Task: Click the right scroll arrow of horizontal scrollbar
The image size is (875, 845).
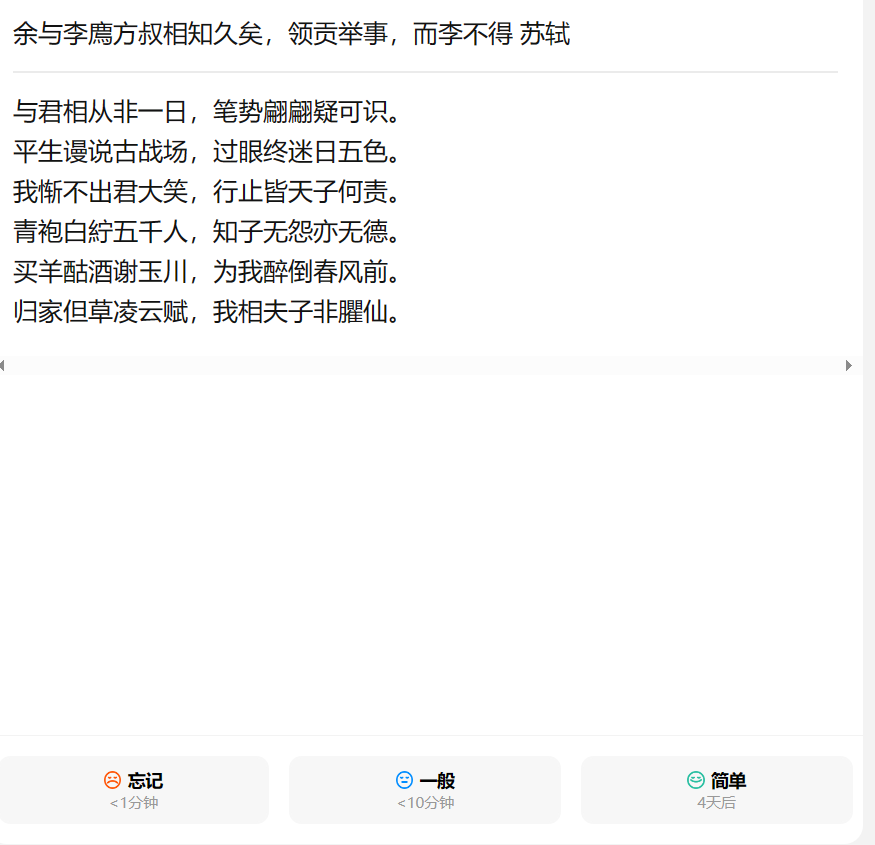Action: point(849,366)
